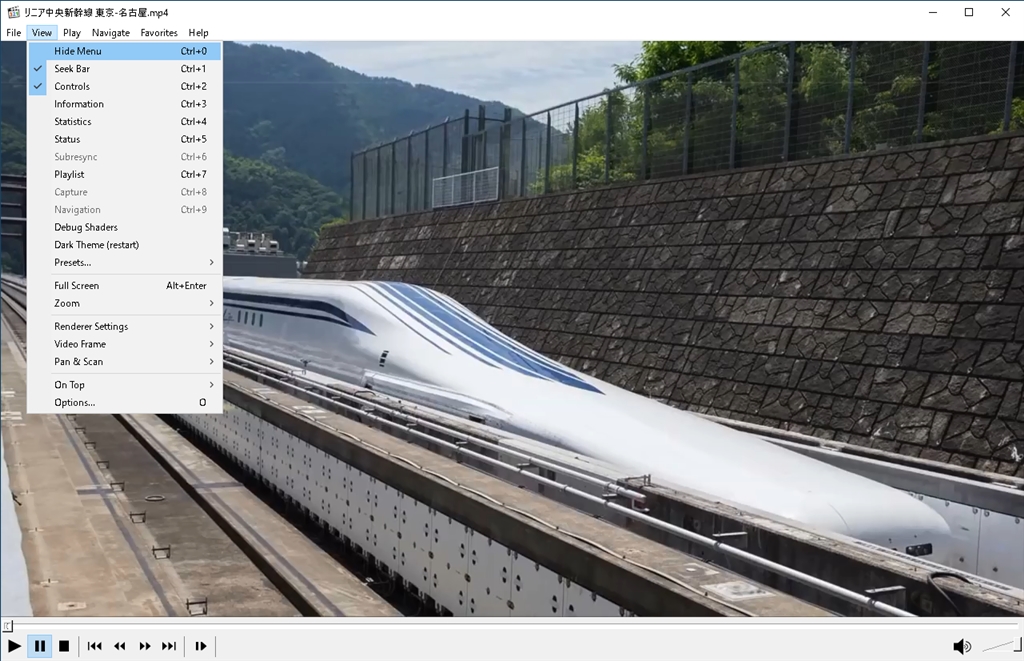Expand the On Top submenu
Viewport: 1024px width, 661px height.
coord(125,385)
